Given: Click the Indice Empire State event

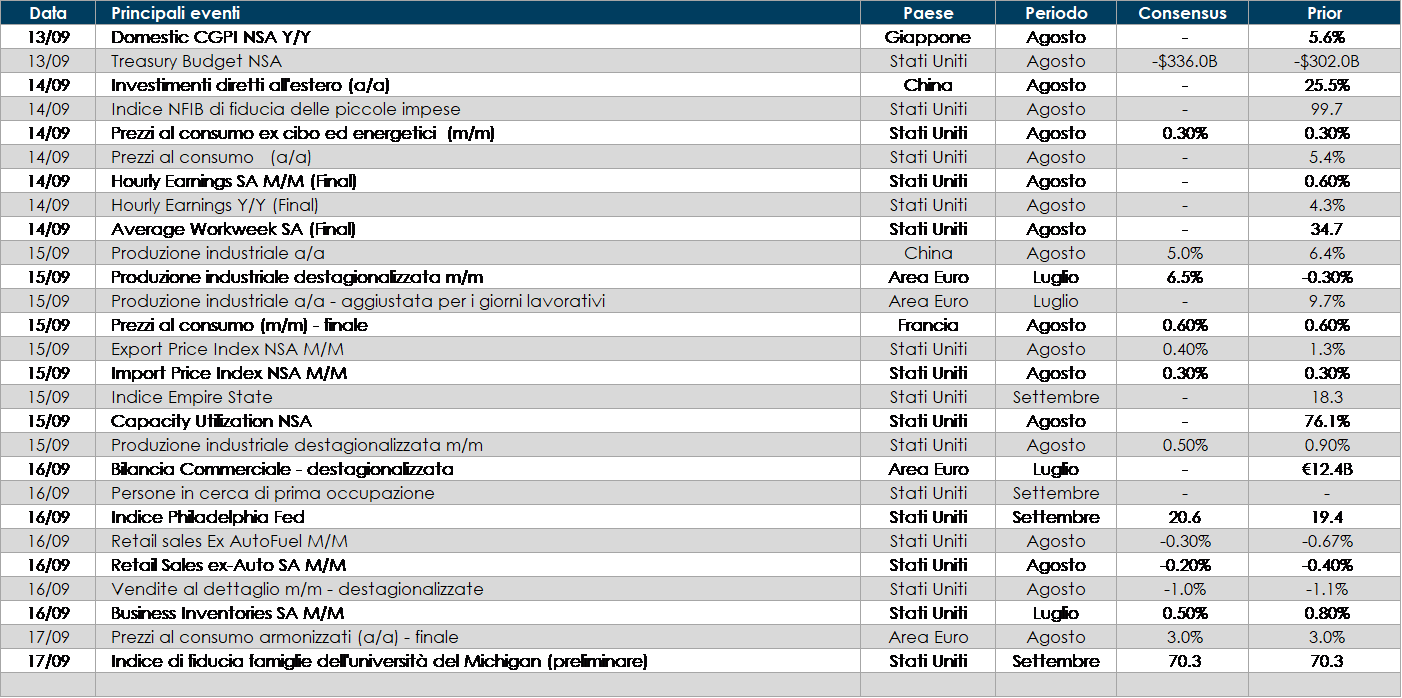Looking at the screenshot, I should [191, 397].
